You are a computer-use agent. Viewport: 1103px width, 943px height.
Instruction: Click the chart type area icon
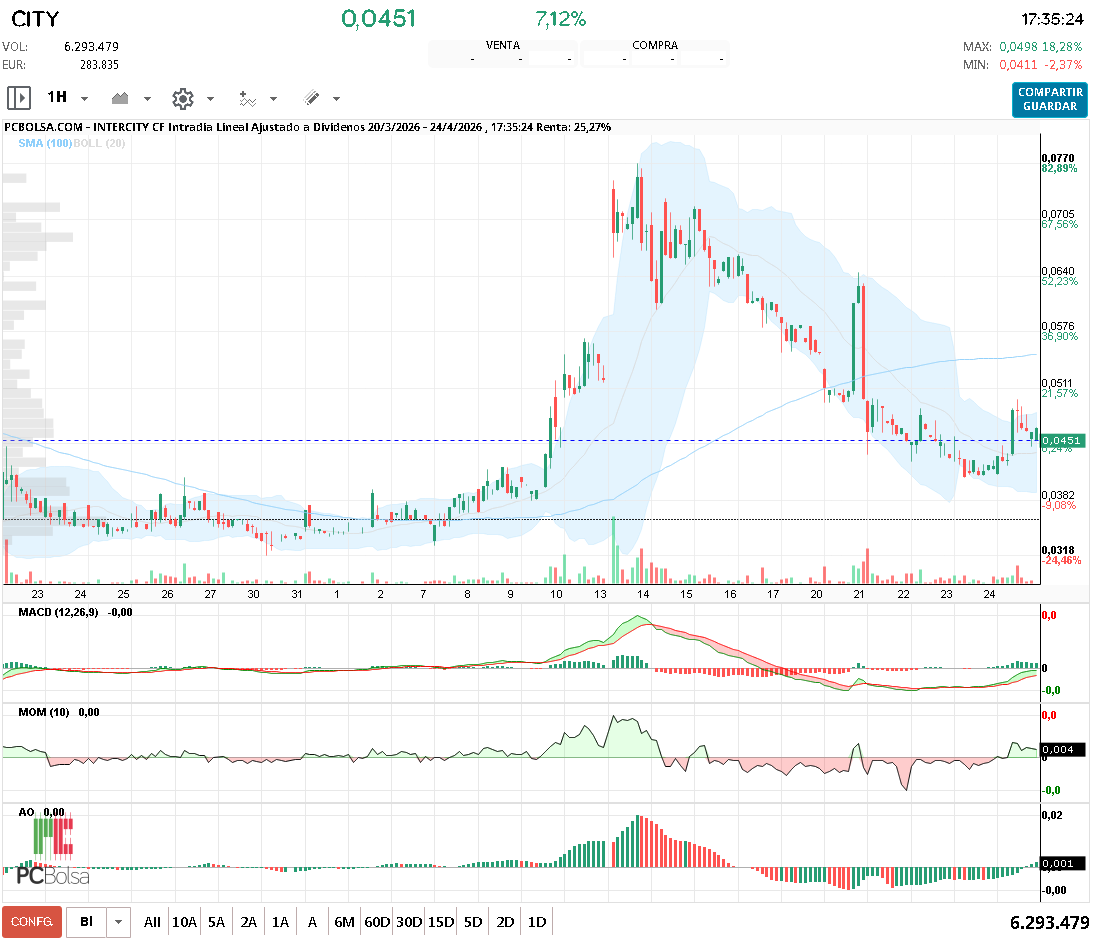coord(121,98)
